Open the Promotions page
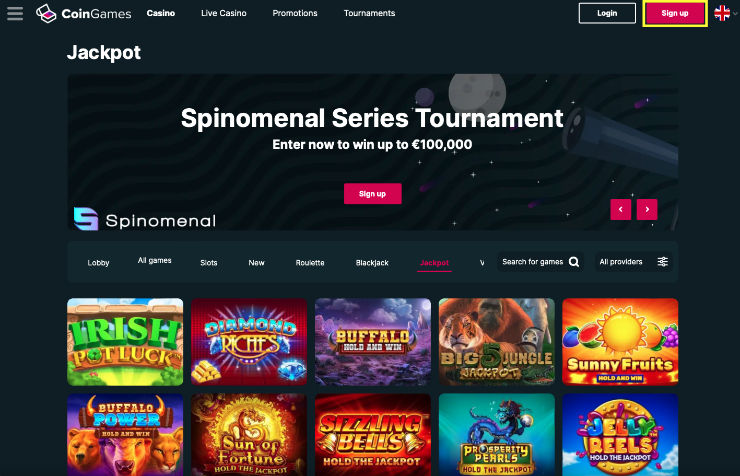740x476 pixels. pyautogui.click(x=295, y=13)
